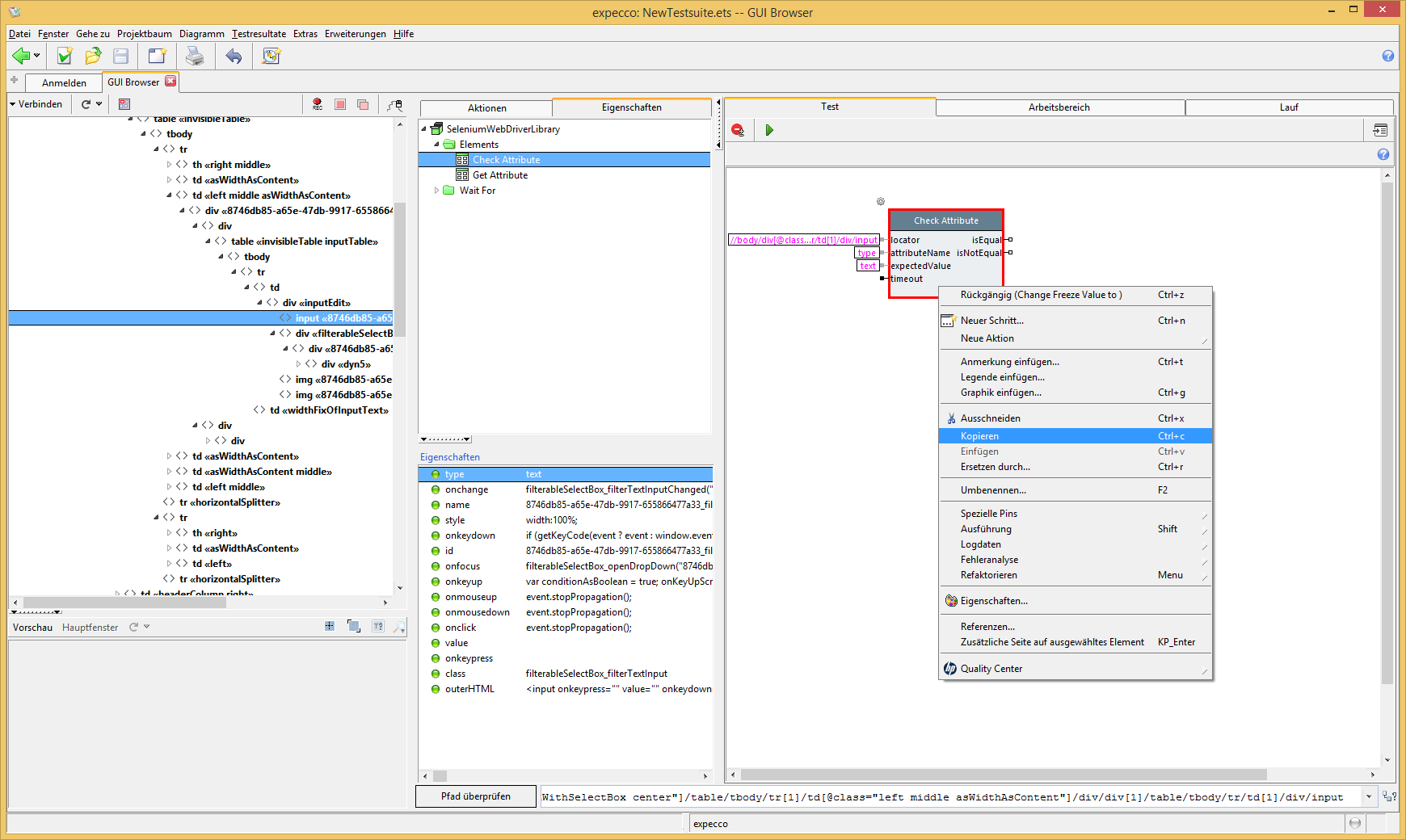Image resolution: width=1406 pixels, height=840 pixels.
Task: Click the crosshair icon in preview toolbar
Action: coord(329,626)
